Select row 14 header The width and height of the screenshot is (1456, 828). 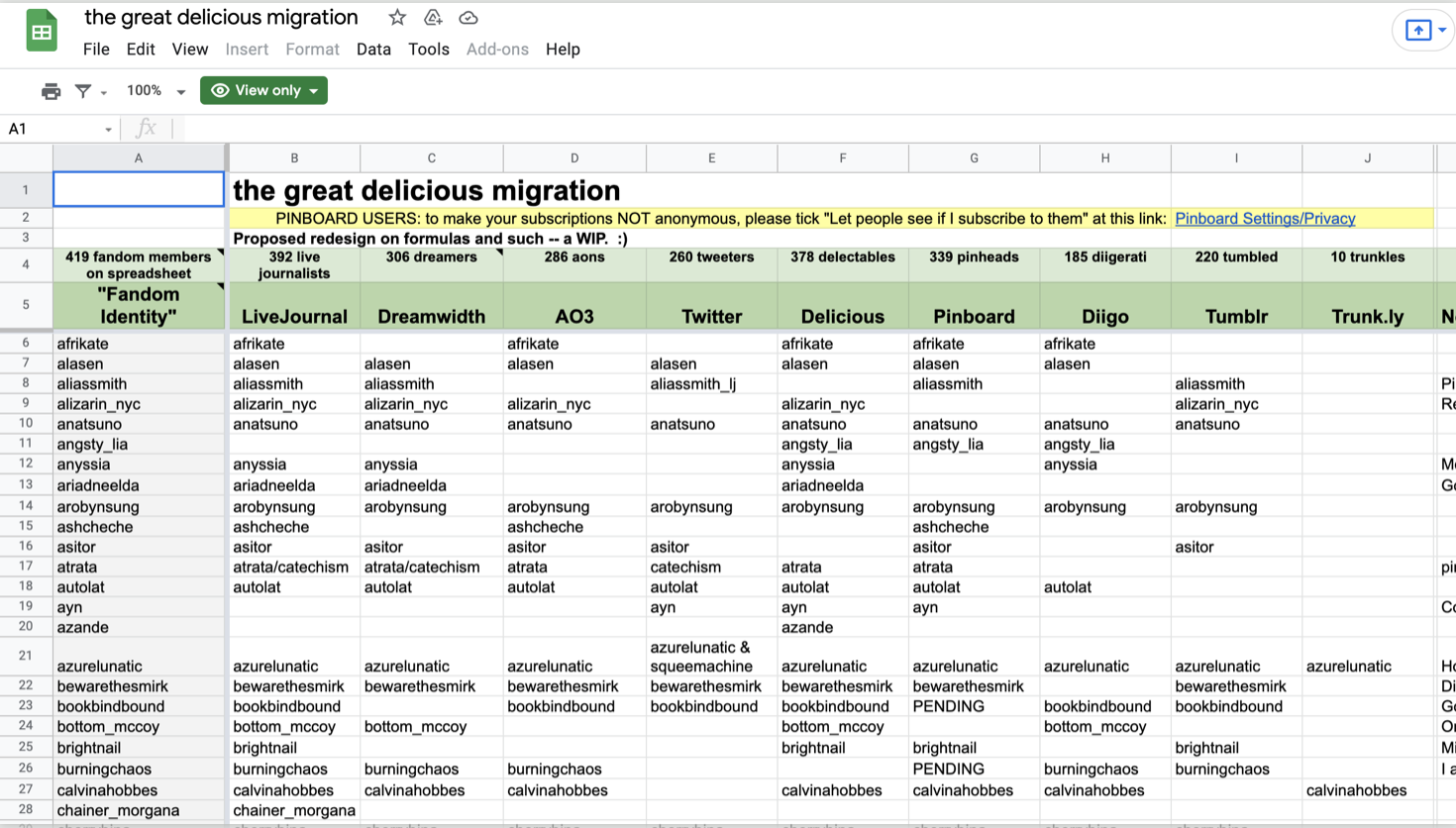pos(26,506)
